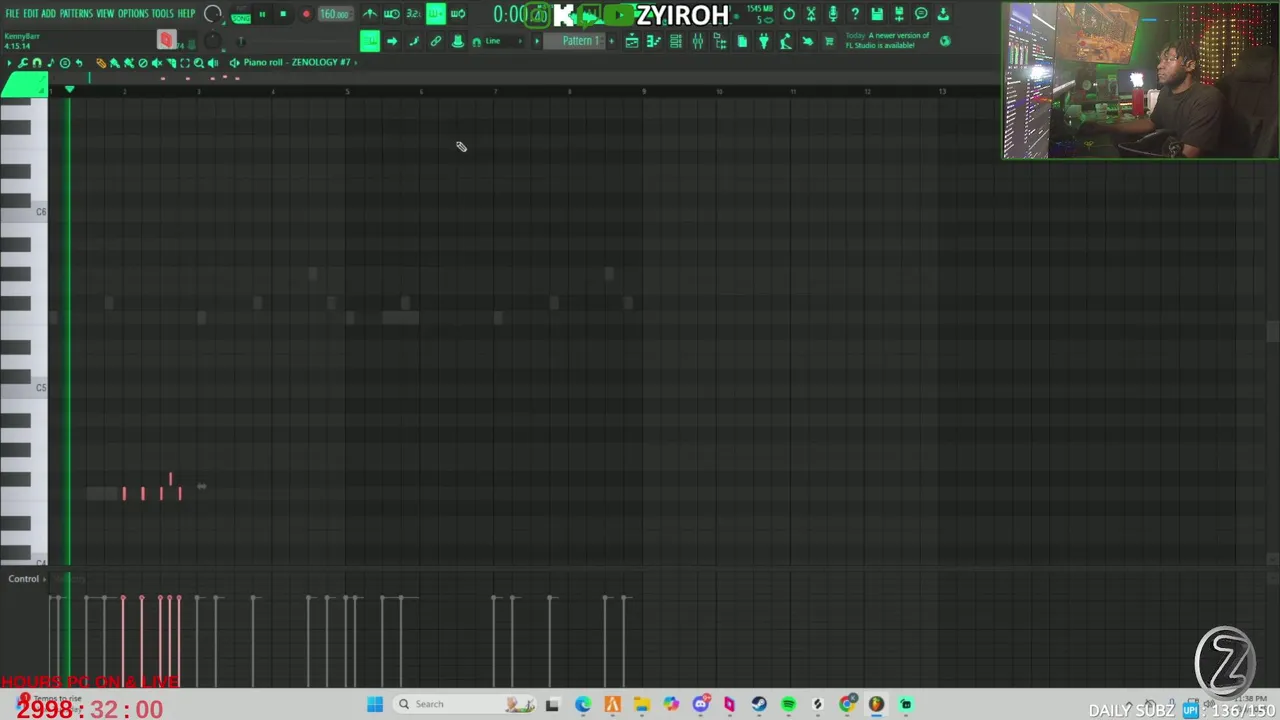
Task: Open the TOOLS menu
Action: click(162, 14)
